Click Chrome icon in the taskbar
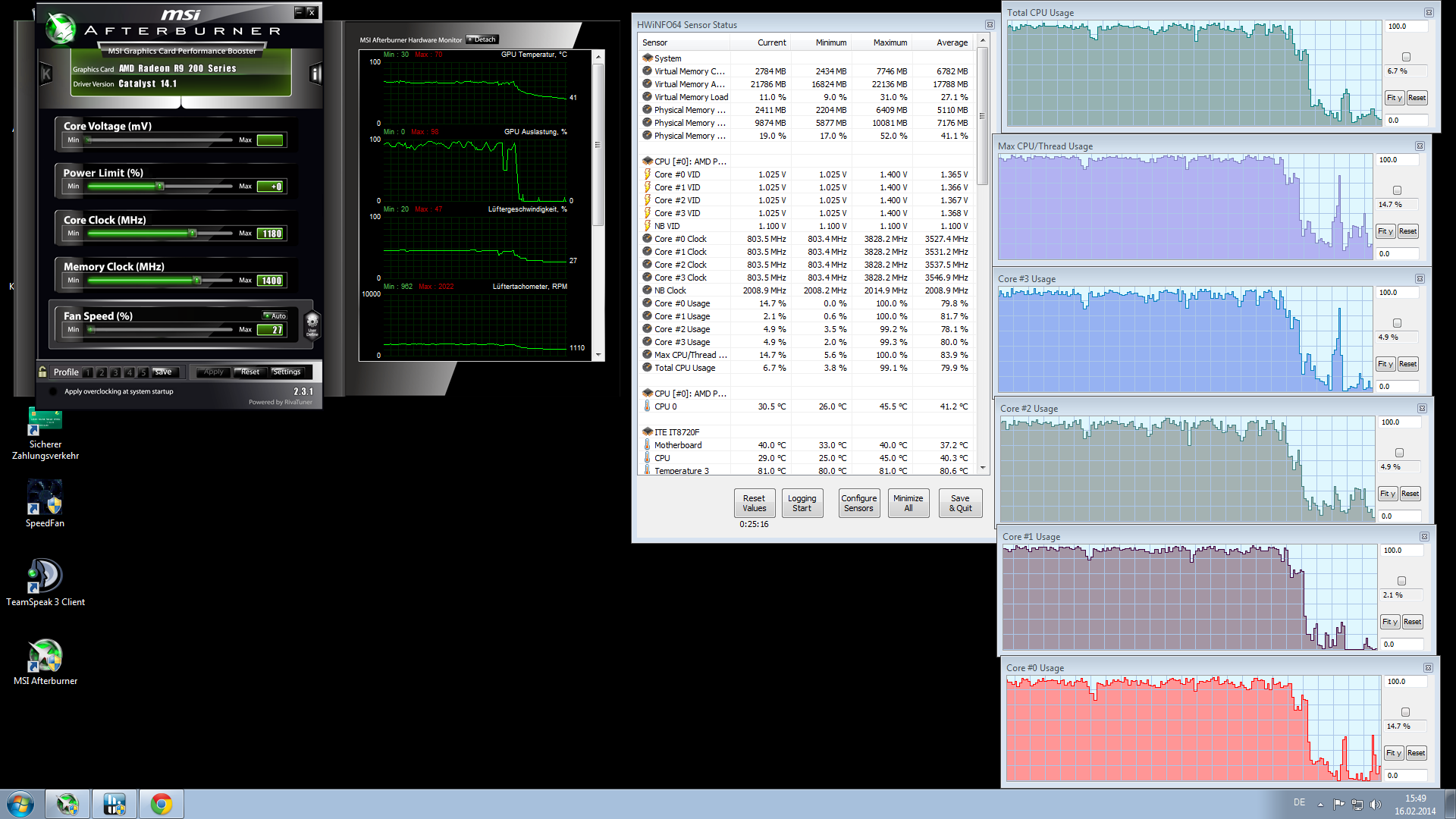The height and width of the screenshot is (819, 1456). pos(161,804)
